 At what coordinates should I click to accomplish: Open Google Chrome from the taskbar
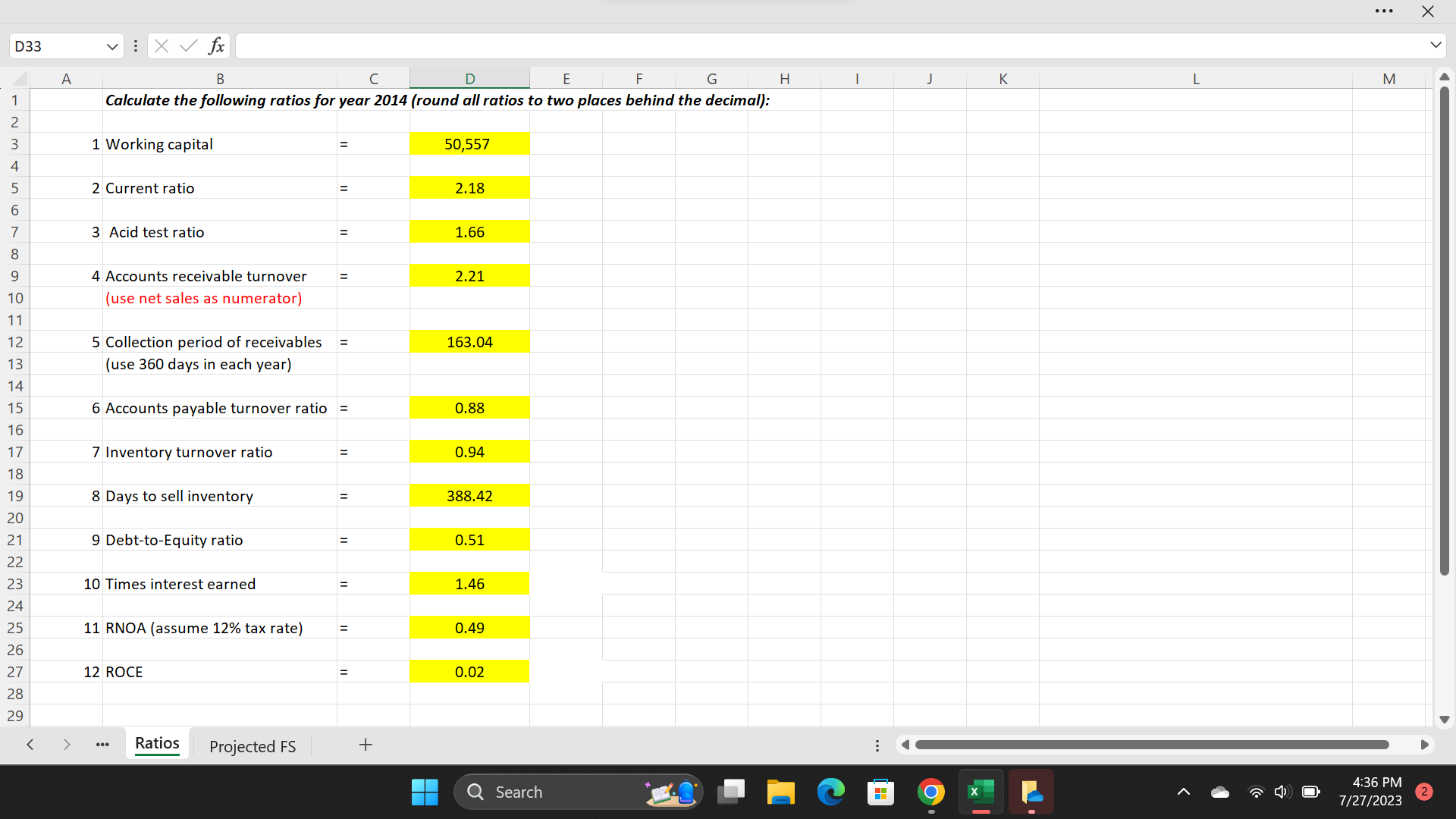pyautogui.click(x=930, y=792)
